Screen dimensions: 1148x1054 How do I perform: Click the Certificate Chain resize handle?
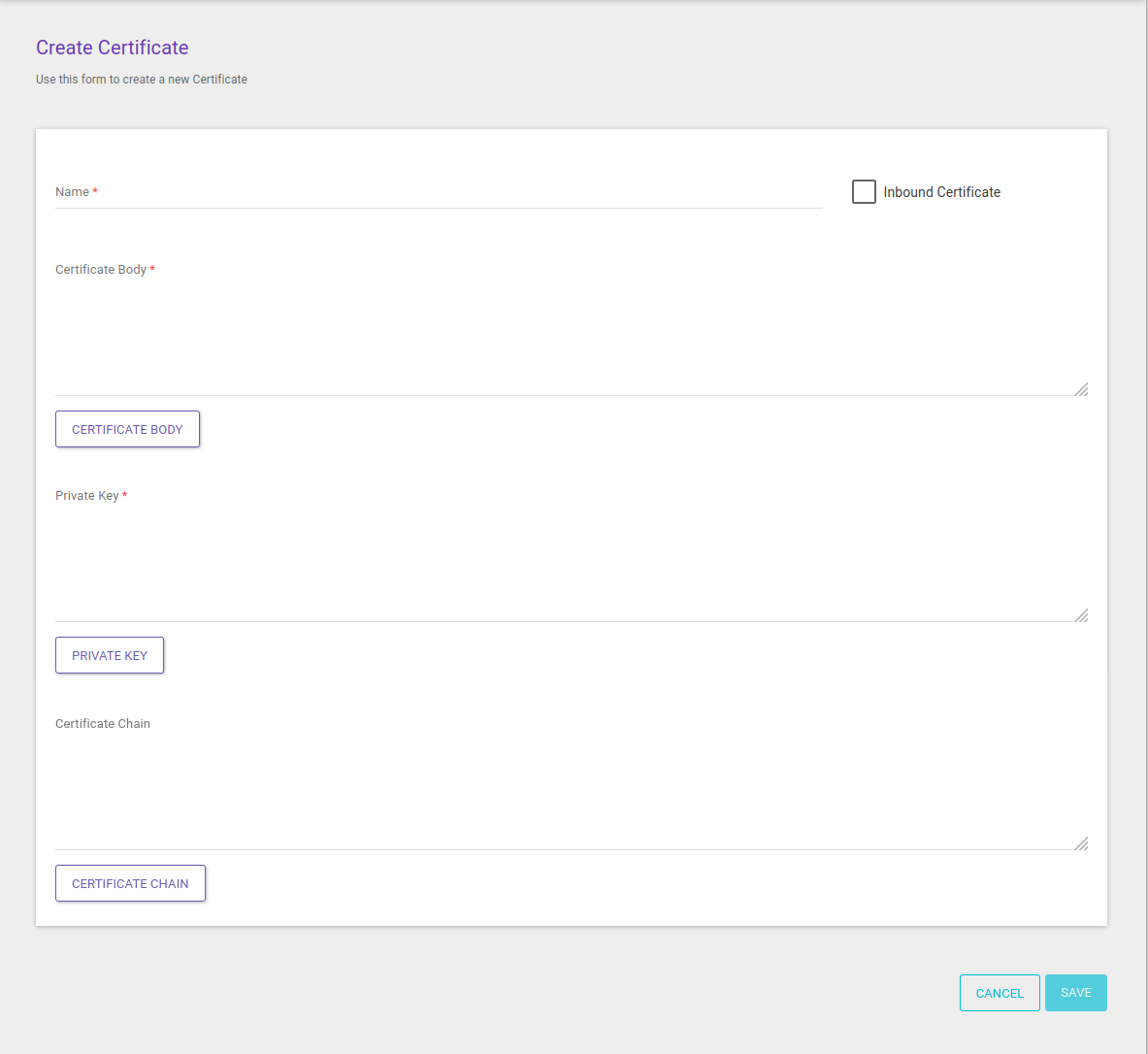1081,842
